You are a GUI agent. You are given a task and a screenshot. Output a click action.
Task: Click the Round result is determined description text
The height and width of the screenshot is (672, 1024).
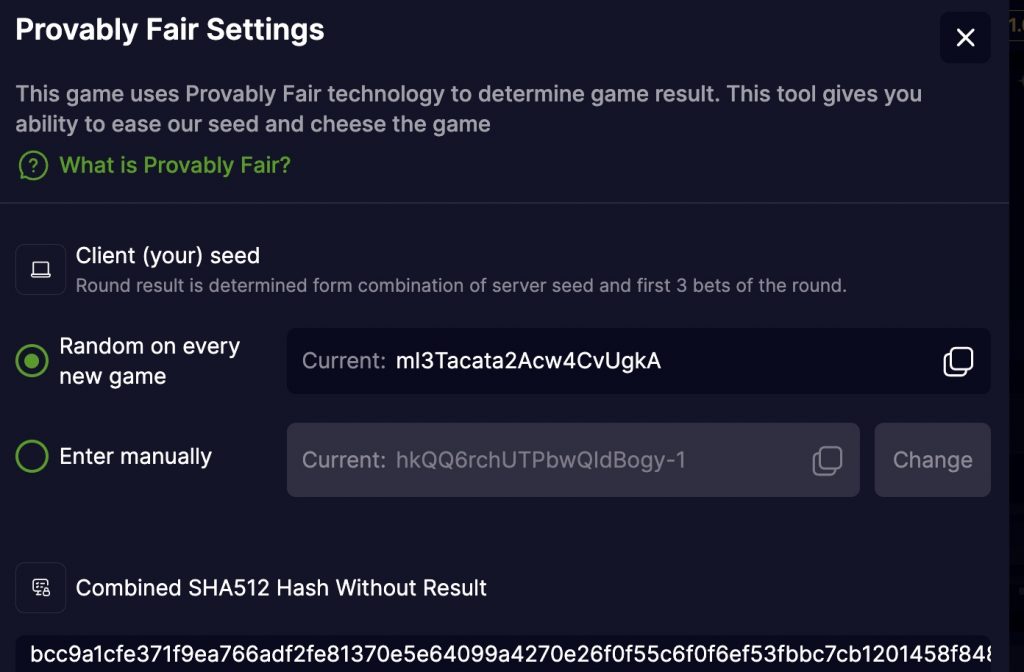pyautogui.click(x=461, y=285)
